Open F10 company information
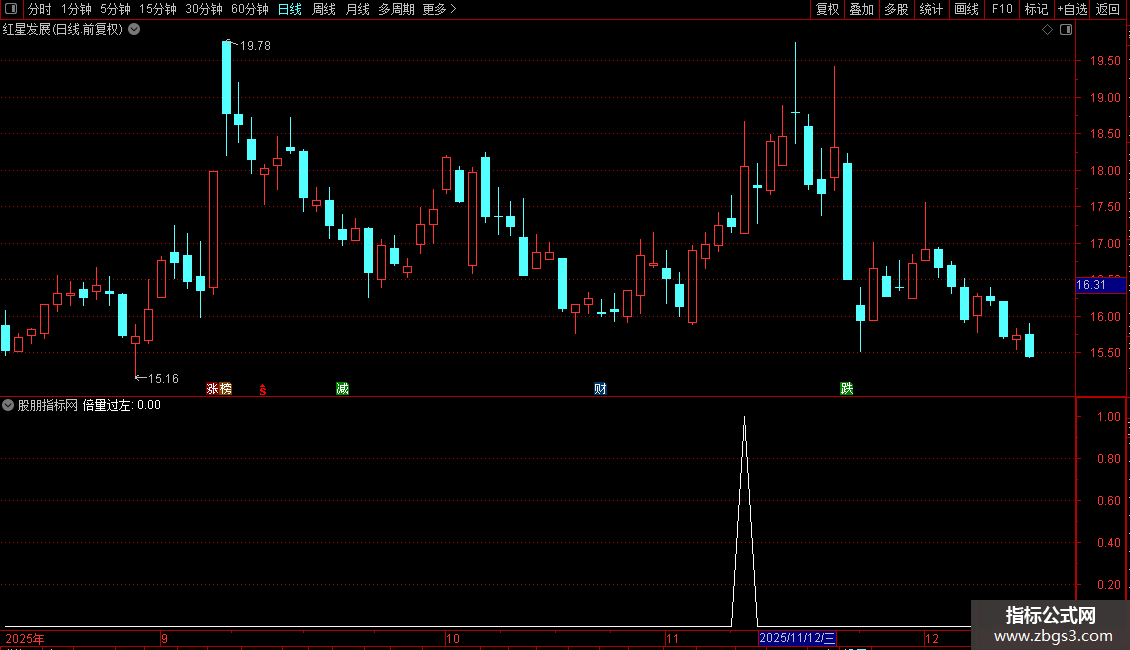 tap(1002, 9)
